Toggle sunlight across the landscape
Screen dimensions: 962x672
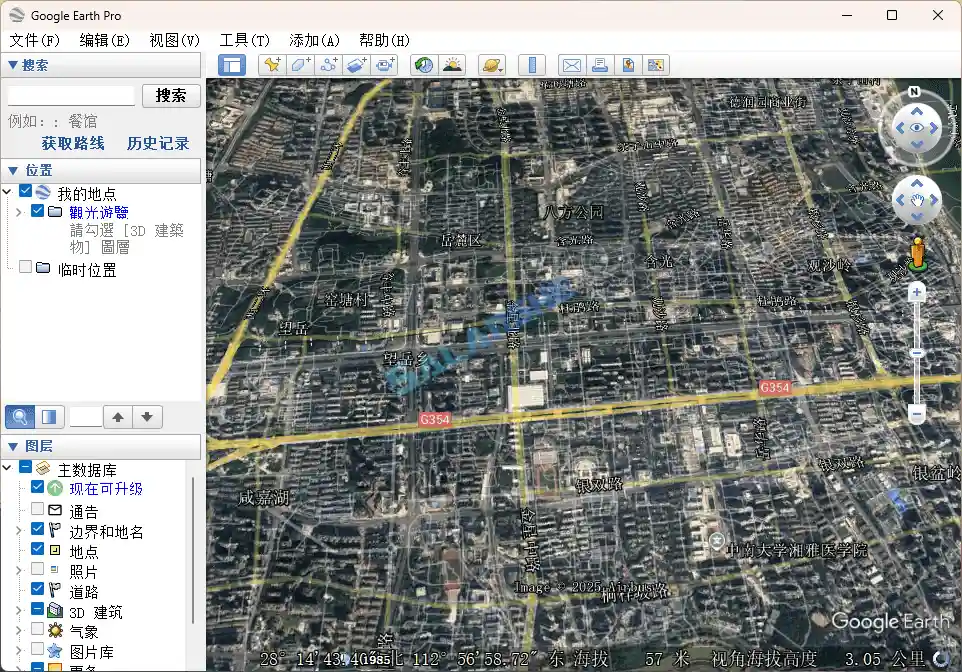coord(453,64)
